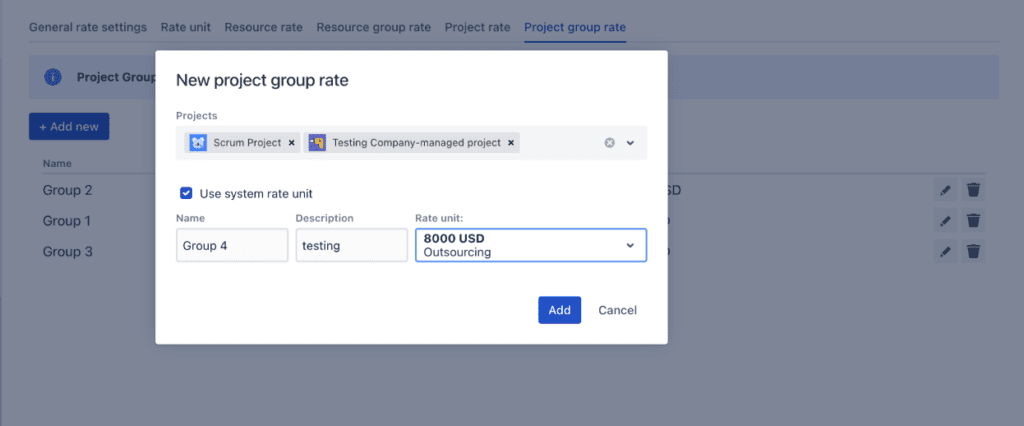Uncheck Use system rate unit
1024x426 pixels.
pos(186,193)
